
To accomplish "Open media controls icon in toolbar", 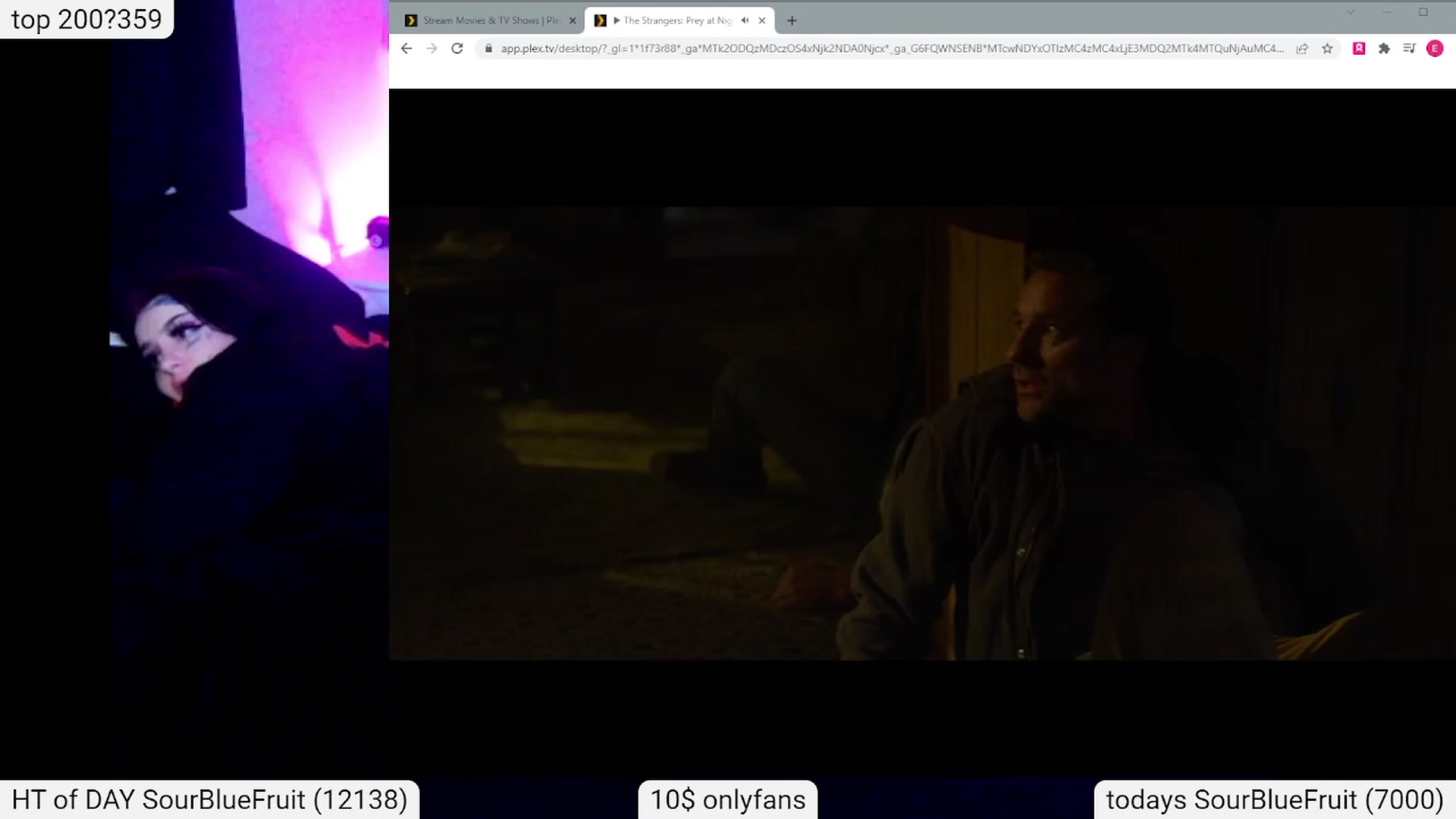I will 1409,49.
